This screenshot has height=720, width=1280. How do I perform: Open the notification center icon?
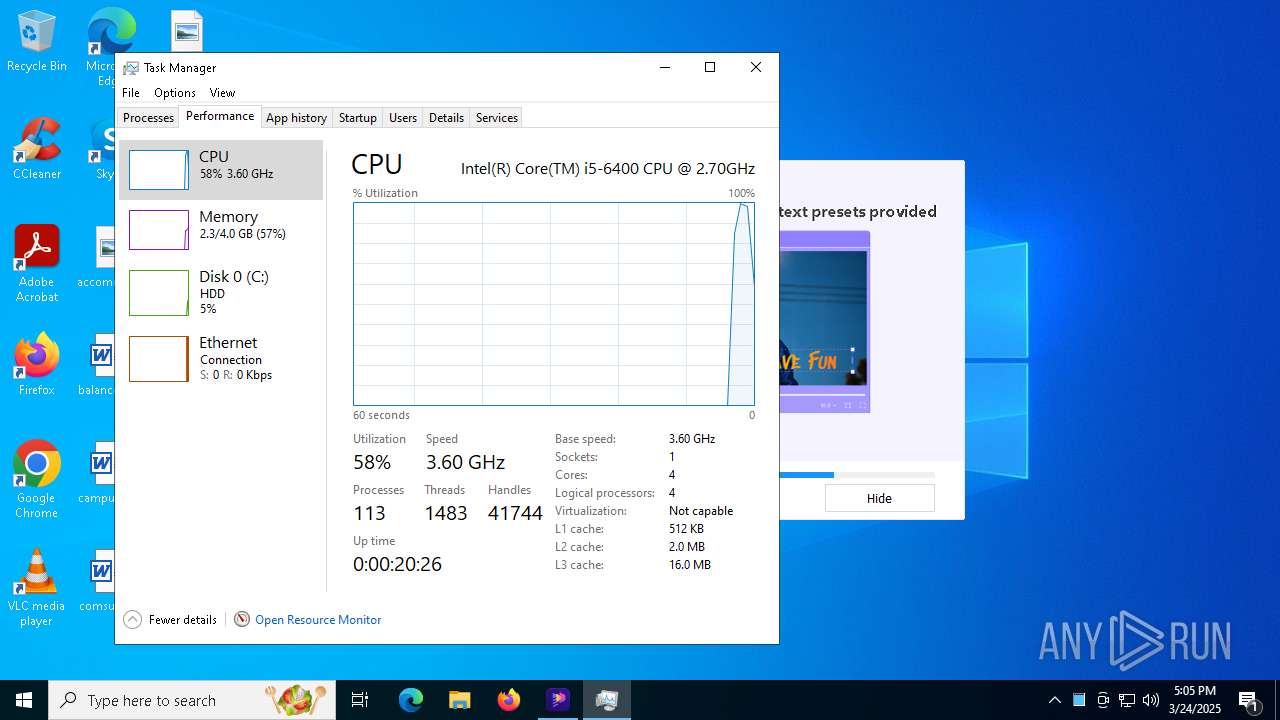(x=1248, y=700)
